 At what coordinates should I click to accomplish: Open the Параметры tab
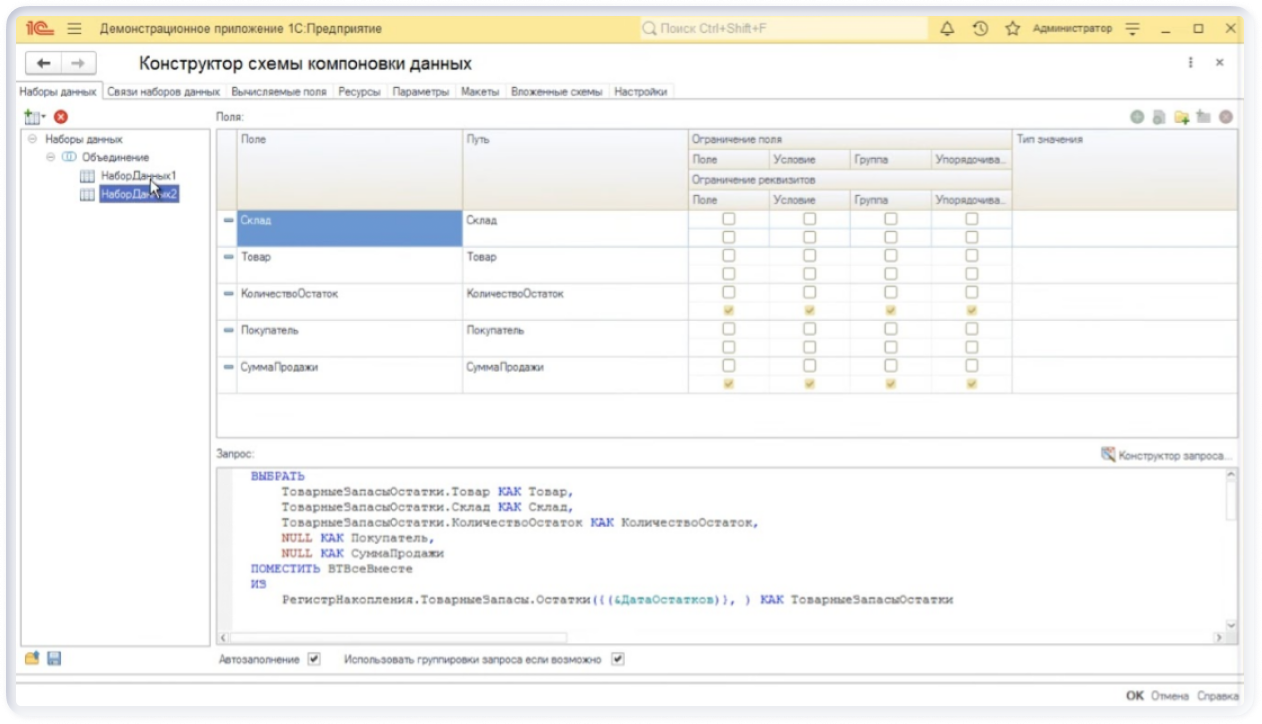click(x=421, y=92)
